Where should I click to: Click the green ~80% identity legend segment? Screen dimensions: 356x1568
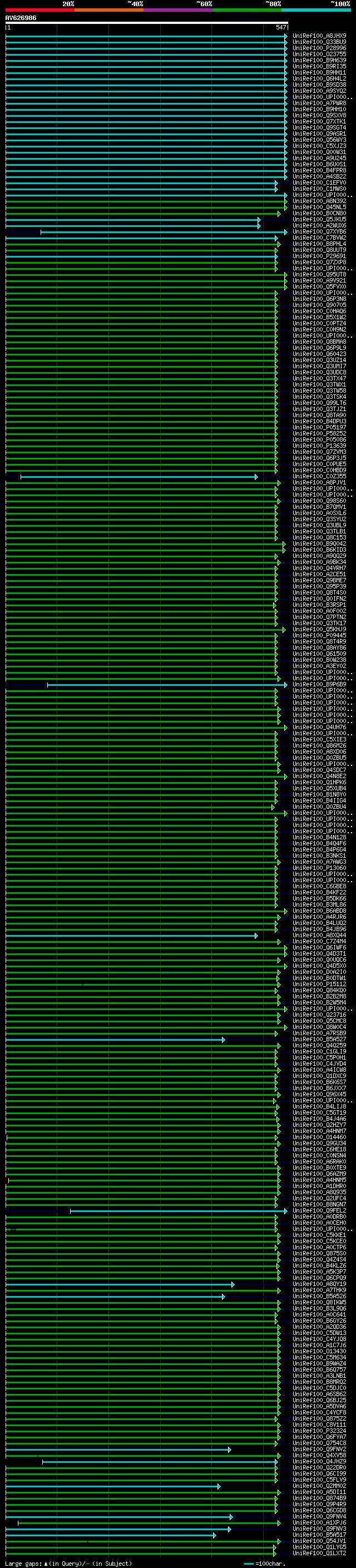pyautogui.click(x=247, y=10)
